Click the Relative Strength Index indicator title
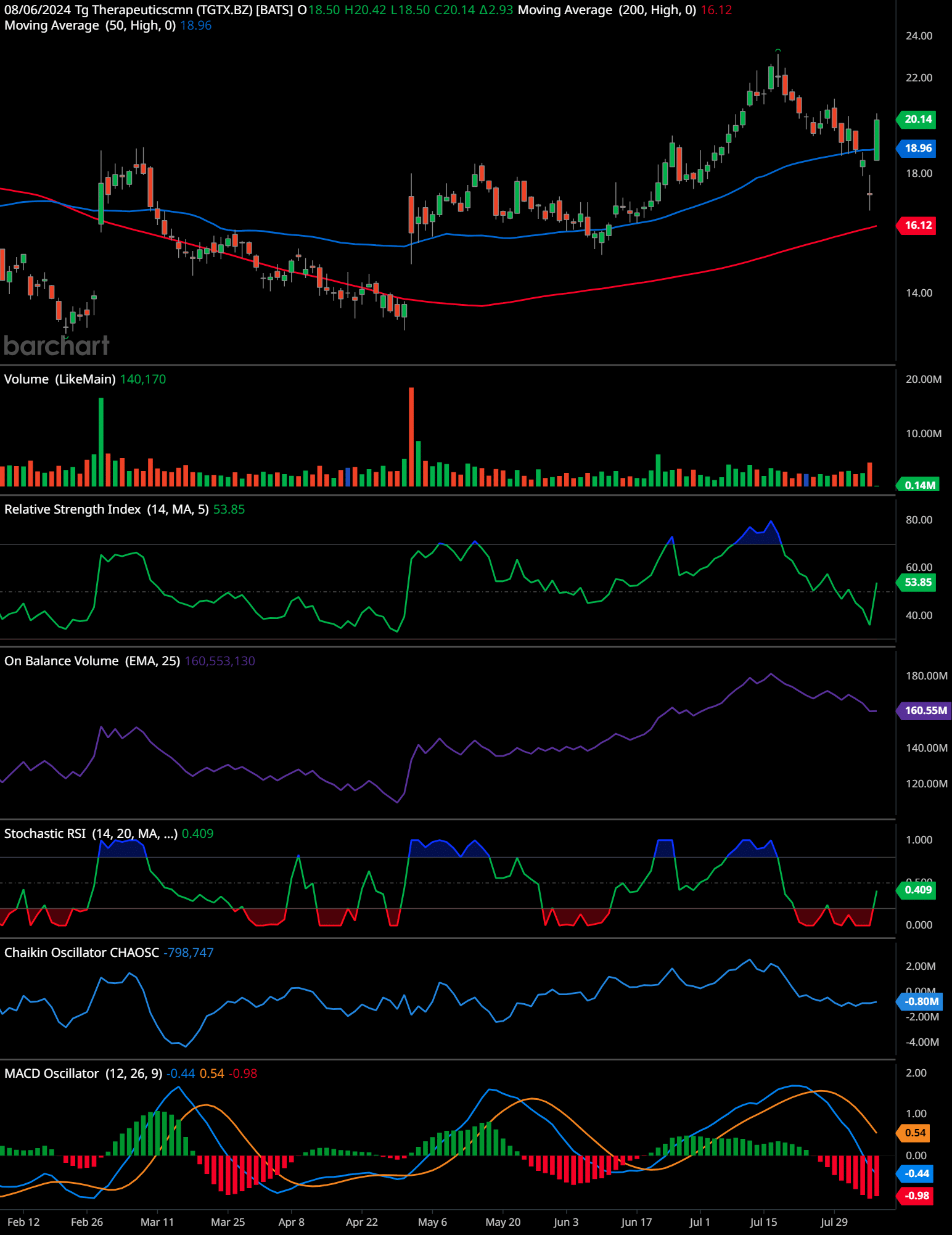952x1235 pixels. point(107,509)
